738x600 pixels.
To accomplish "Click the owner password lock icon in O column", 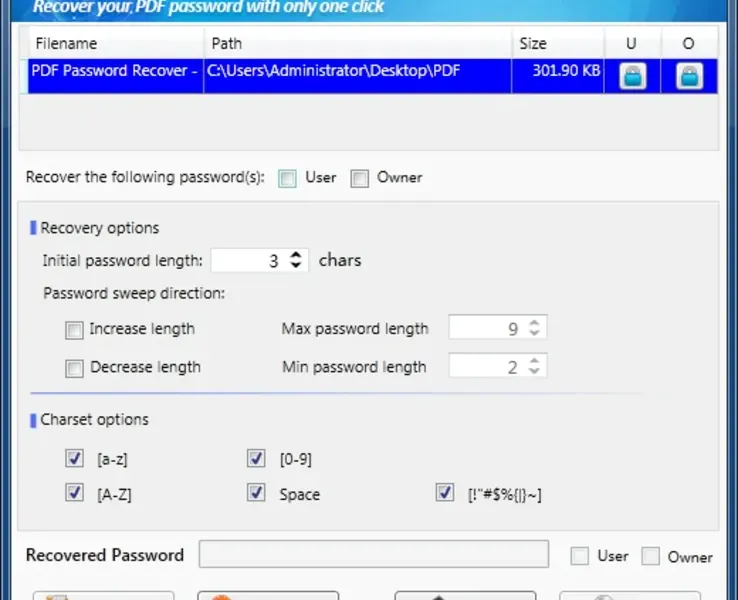I will click(x=690, y=76).
